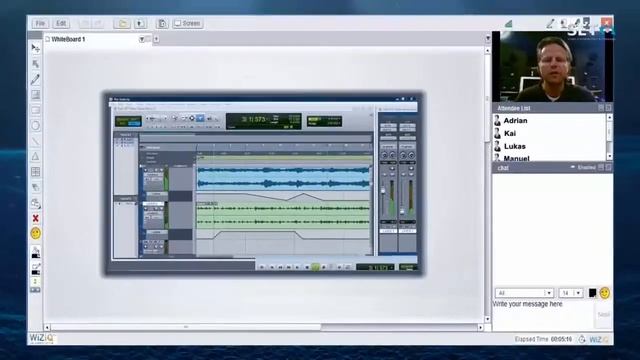Click the red X delete tool
This screenshot has height=360, width=640.
click(x=36, y=218)
